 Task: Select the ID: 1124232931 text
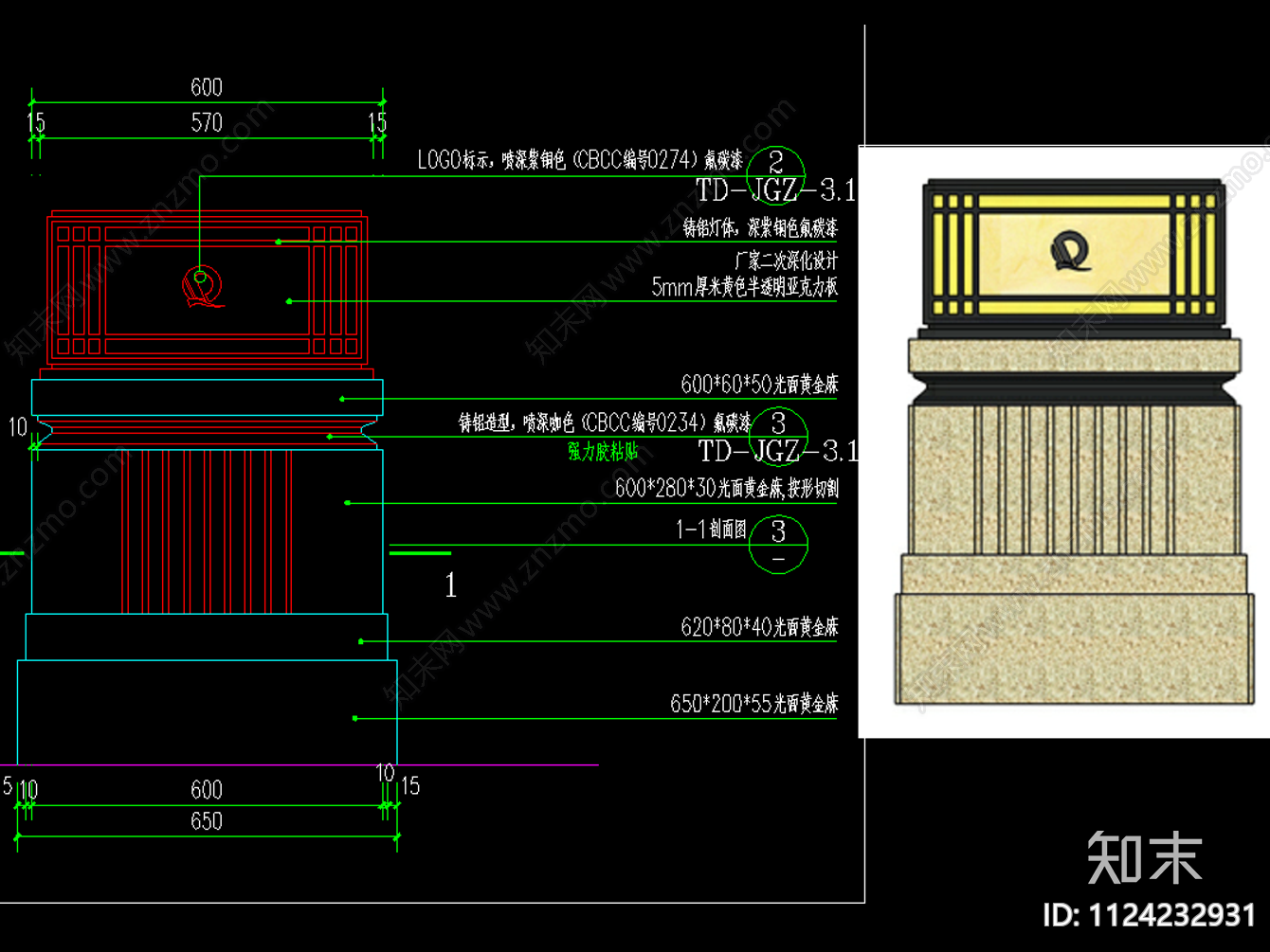(1150, 915)
